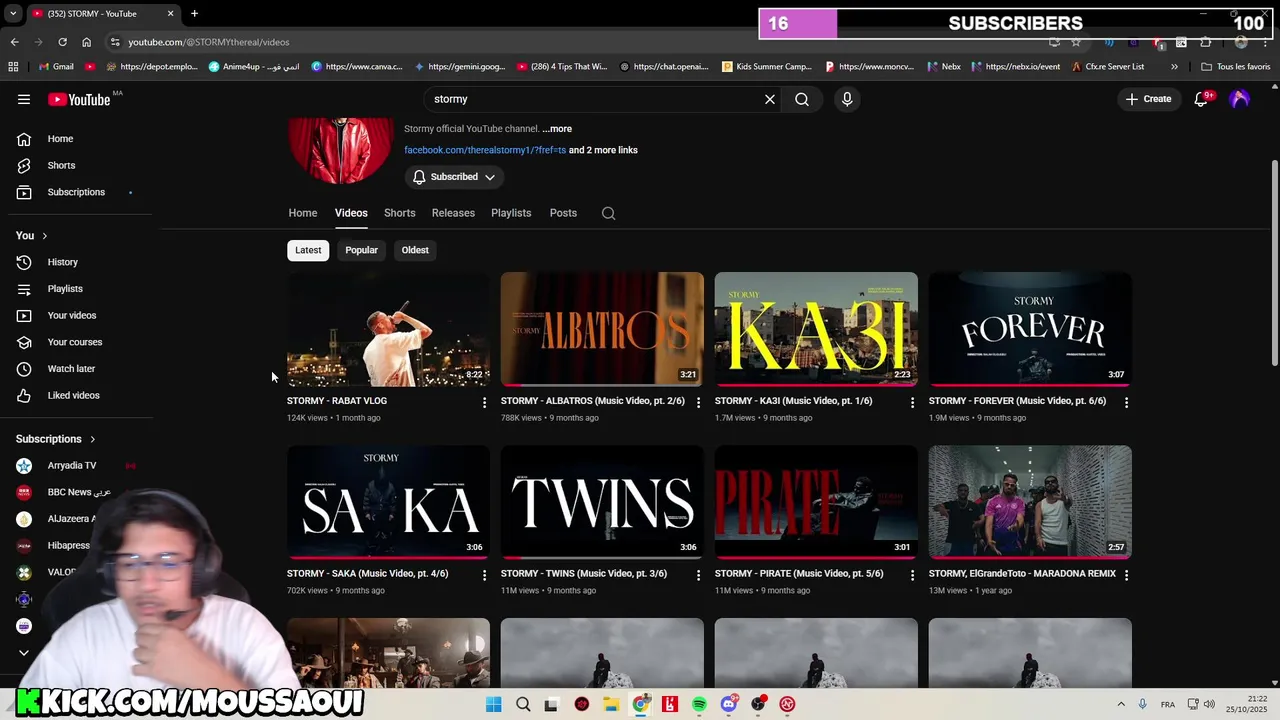Open the notifications bell
The height and width of the screenshot is (720, 1280).
(x=1201, y=99)
